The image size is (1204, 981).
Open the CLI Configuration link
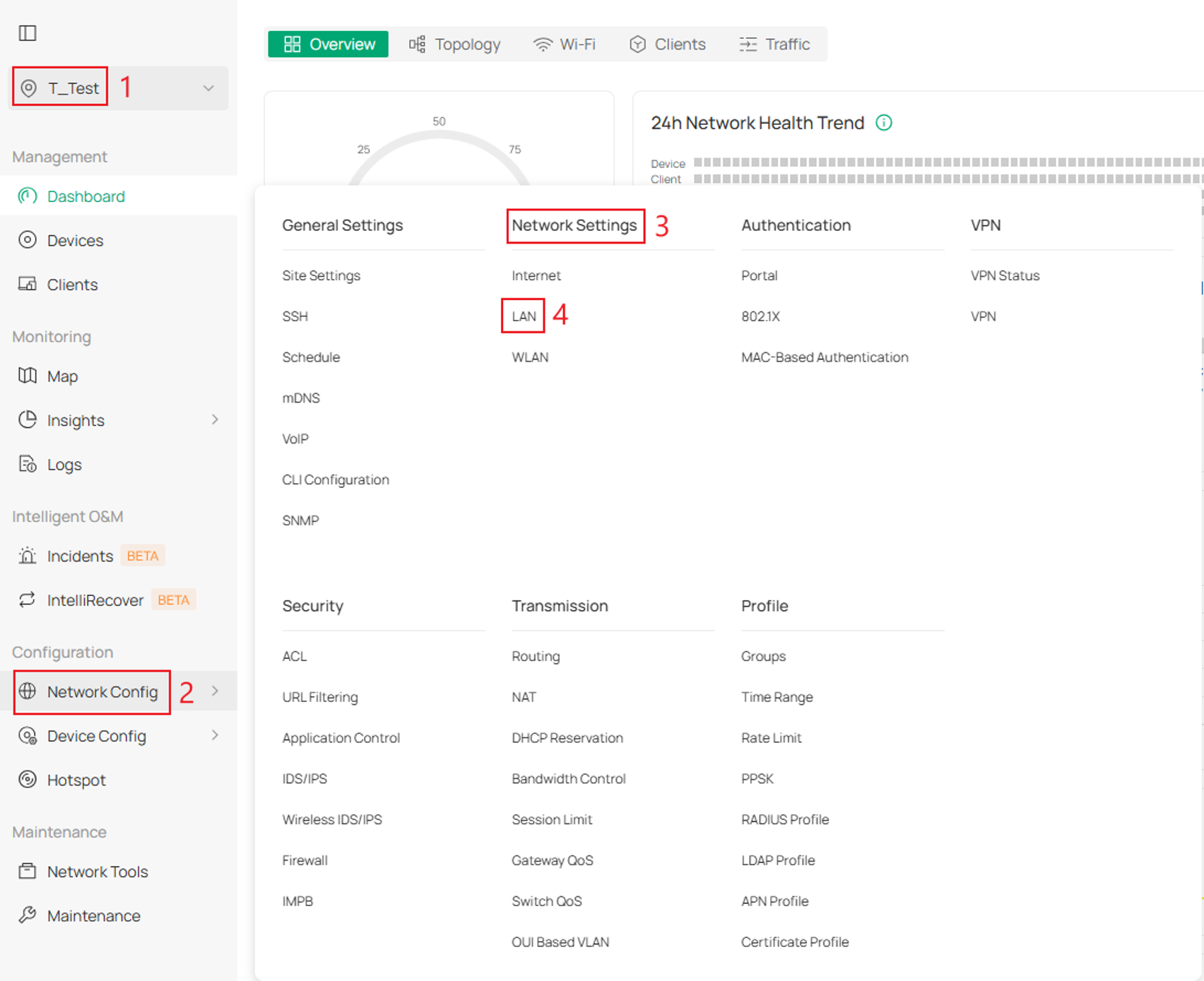(336, 480)
